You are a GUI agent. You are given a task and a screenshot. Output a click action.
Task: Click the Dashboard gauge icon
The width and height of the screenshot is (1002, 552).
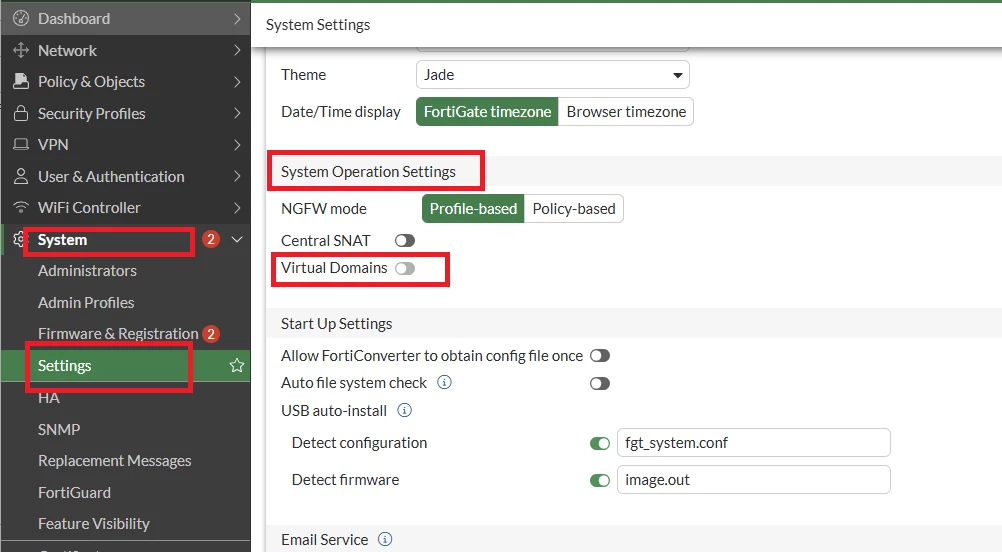point(21,19)
